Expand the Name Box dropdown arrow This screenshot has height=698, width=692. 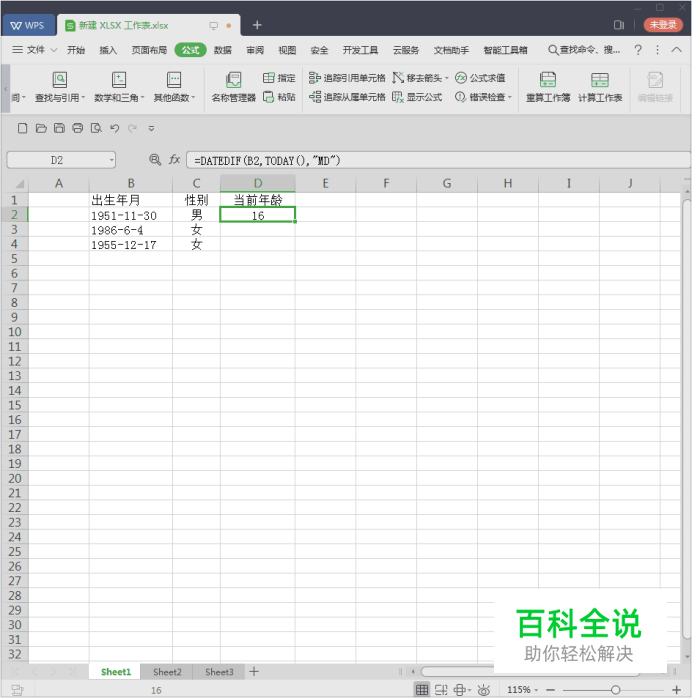pyautogui.click(x=111, y=160)
